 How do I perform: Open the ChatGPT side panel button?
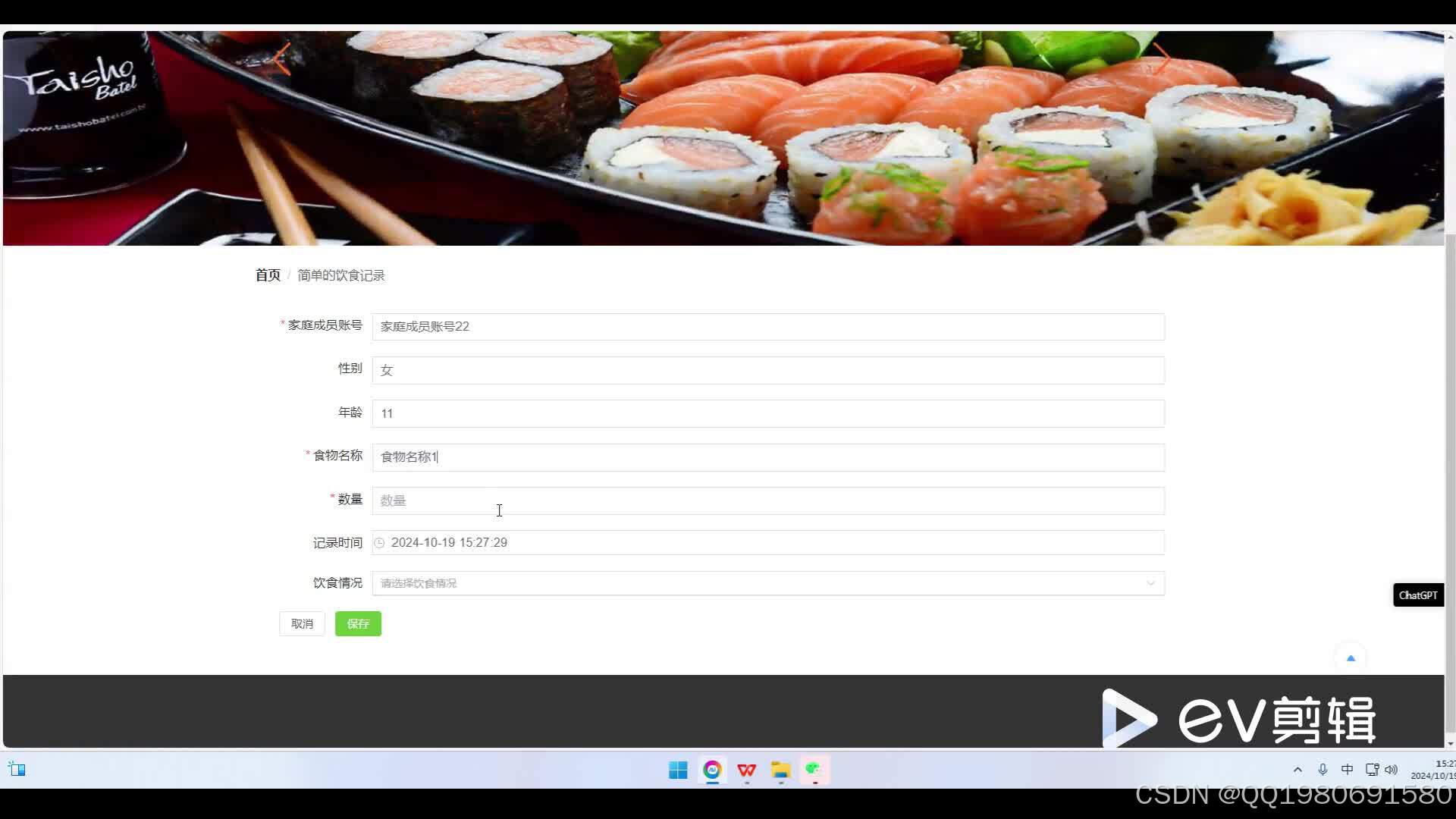[1417, 595]
